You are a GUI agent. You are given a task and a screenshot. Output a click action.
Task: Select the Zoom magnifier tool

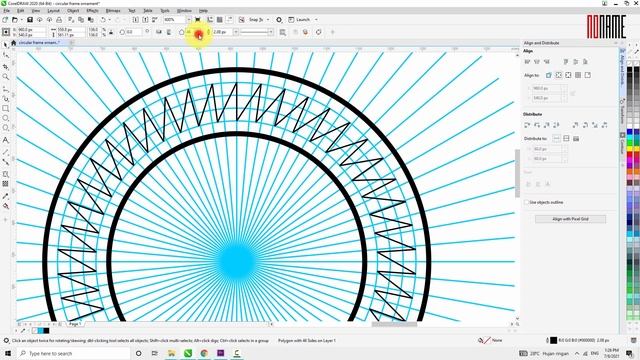(5, 77)
